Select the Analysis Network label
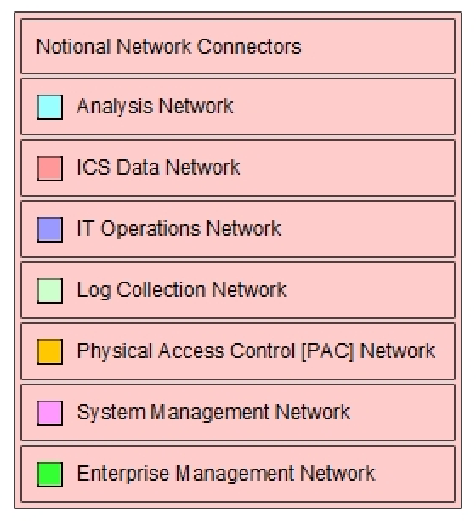This screenshot has height=527, width=476. pos(155,107)
